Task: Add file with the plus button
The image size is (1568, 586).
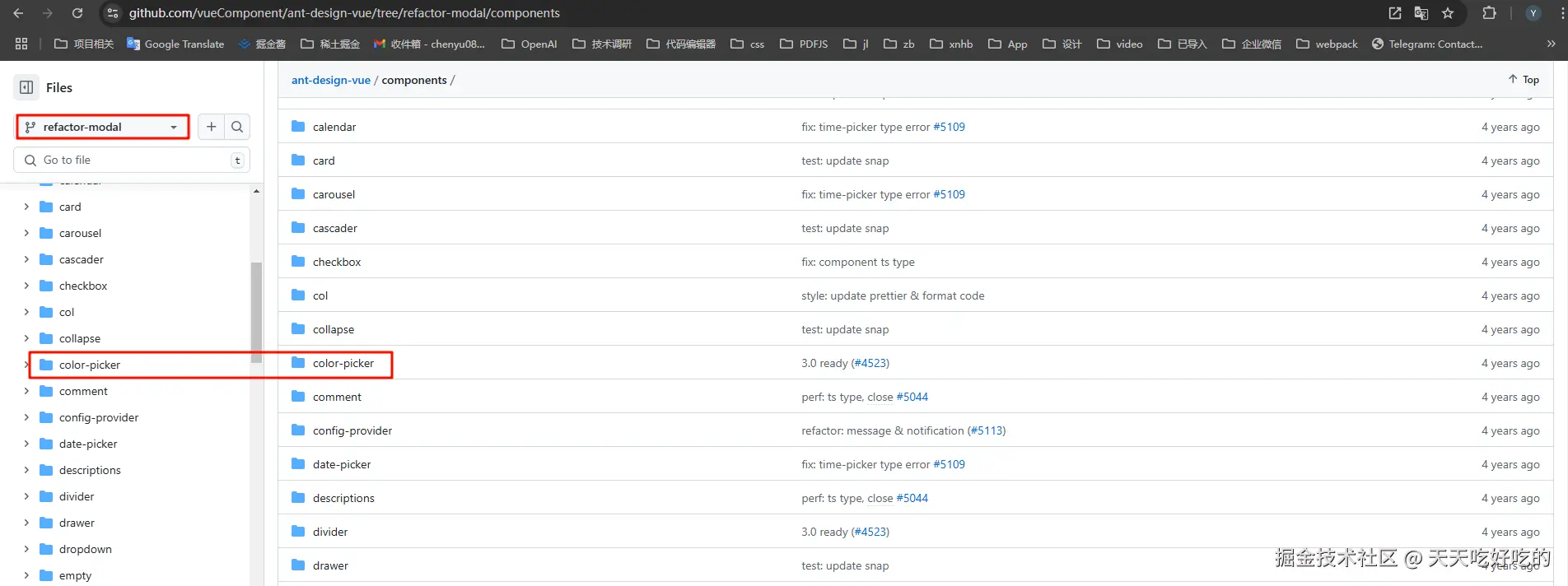Action: pyautogui.click(x=212, y=127)
